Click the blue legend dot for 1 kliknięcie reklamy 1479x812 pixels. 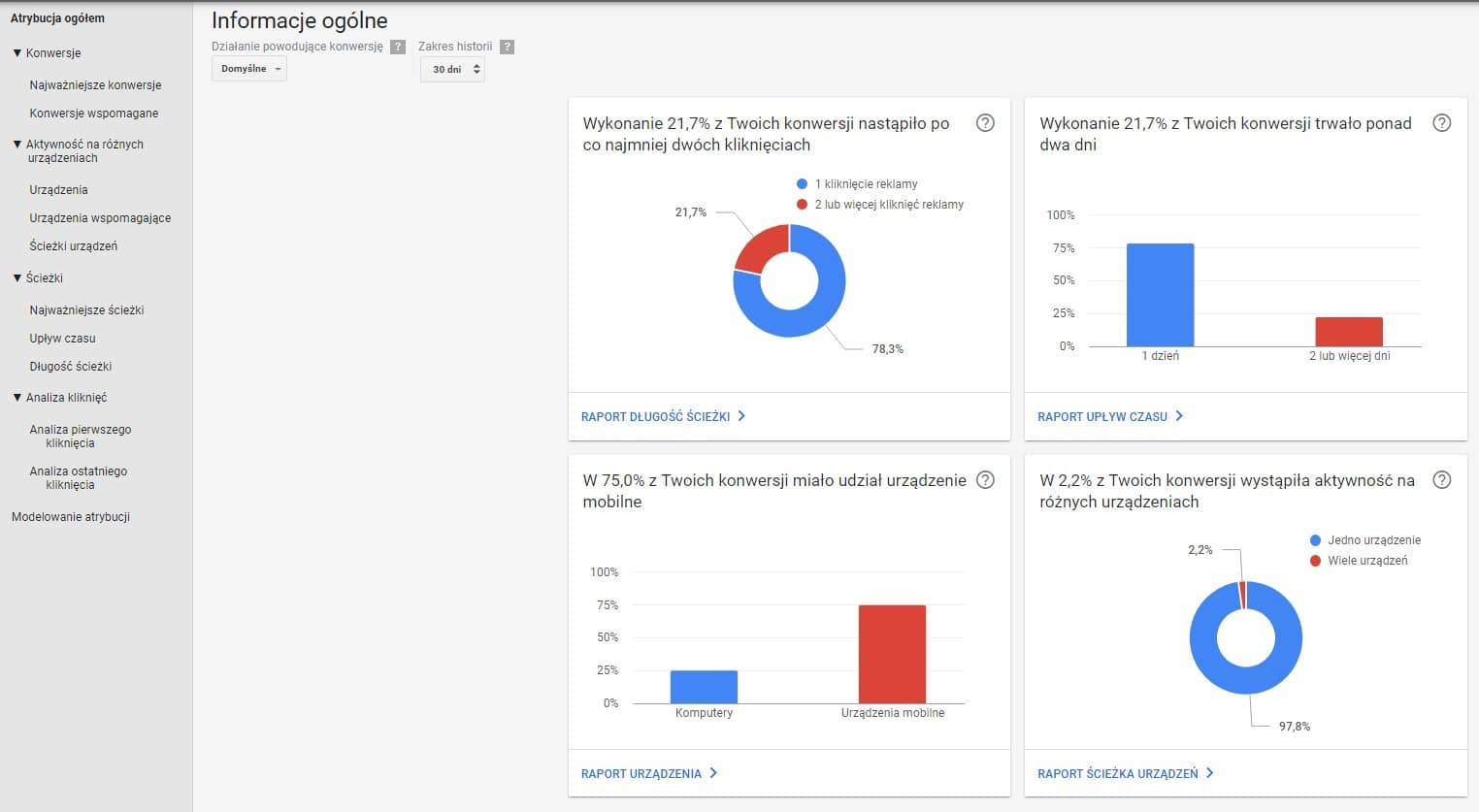(802, 184)
